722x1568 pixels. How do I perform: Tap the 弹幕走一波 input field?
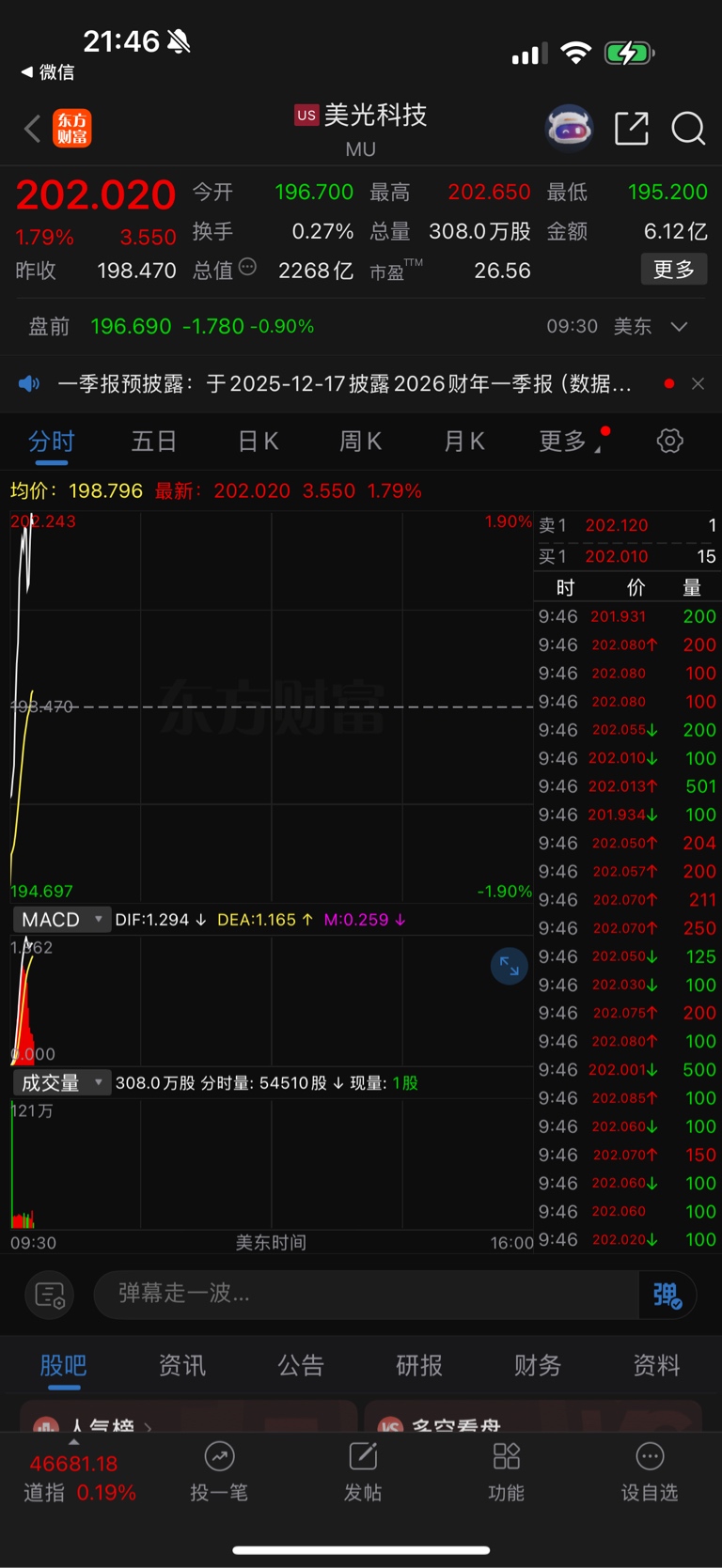[x=367, y=1295]
